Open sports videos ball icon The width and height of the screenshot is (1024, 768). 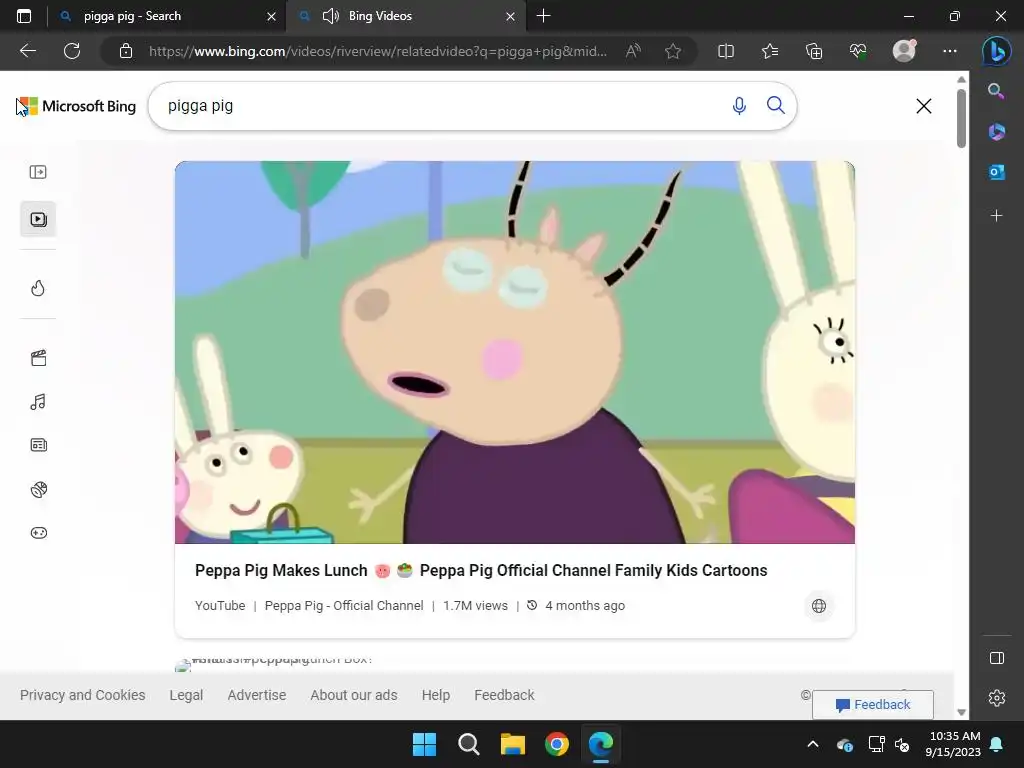point(39,489)
